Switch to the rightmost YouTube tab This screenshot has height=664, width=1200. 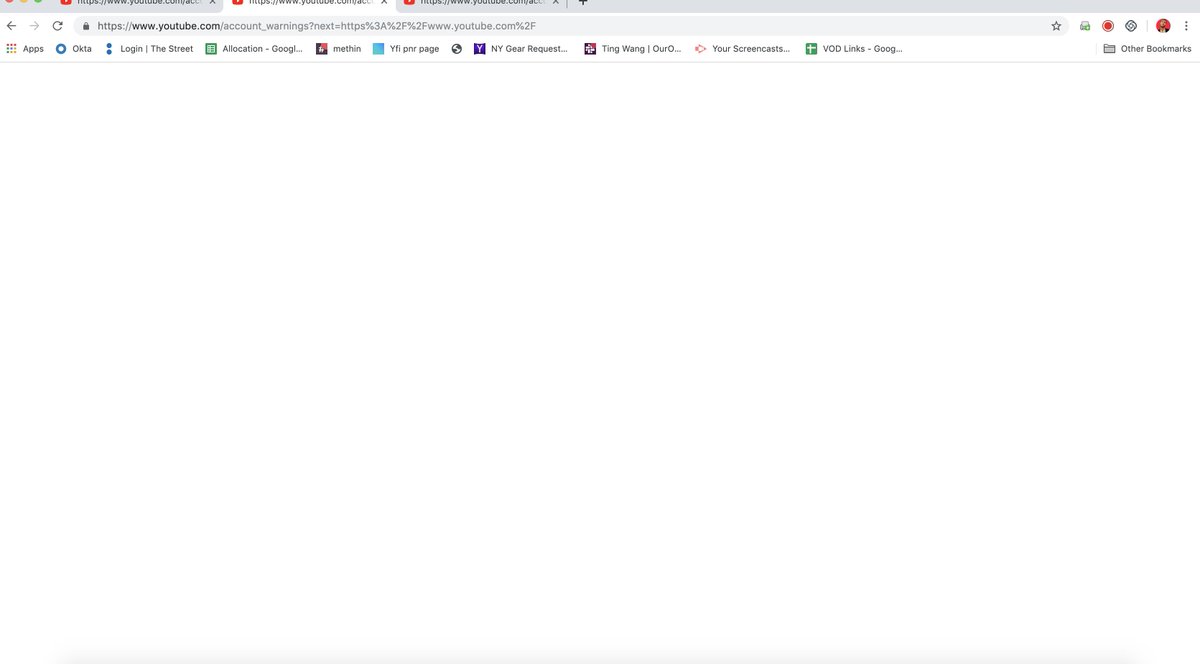480,3
